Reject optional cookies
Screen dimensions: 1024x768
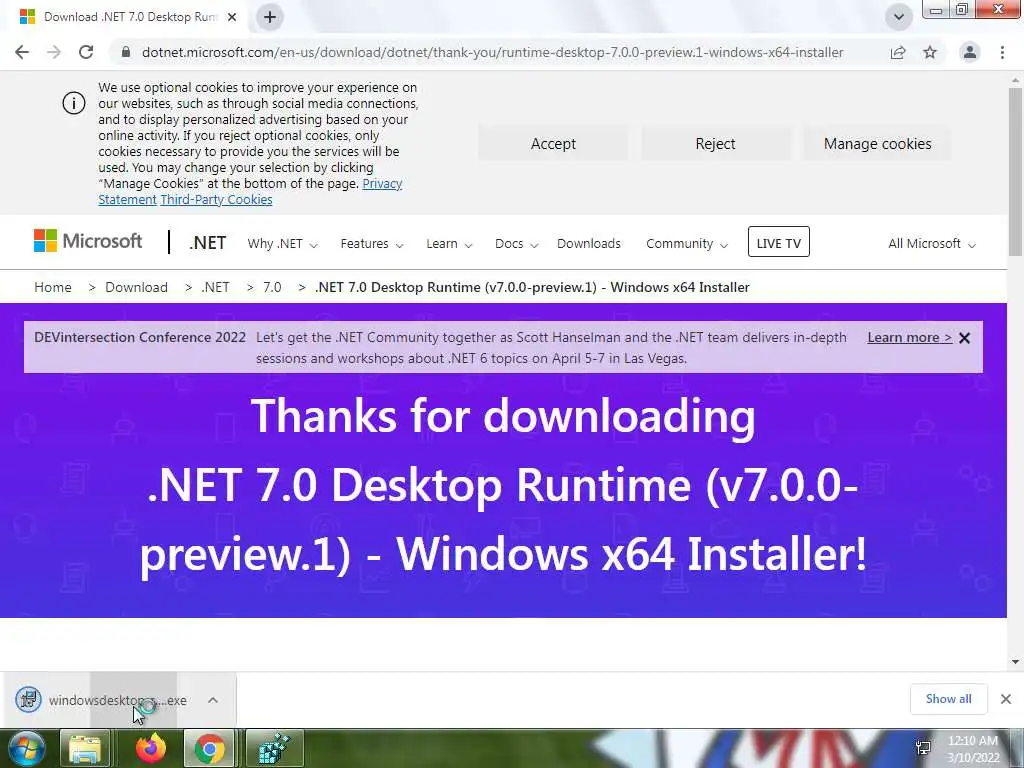tap(715, 144)
